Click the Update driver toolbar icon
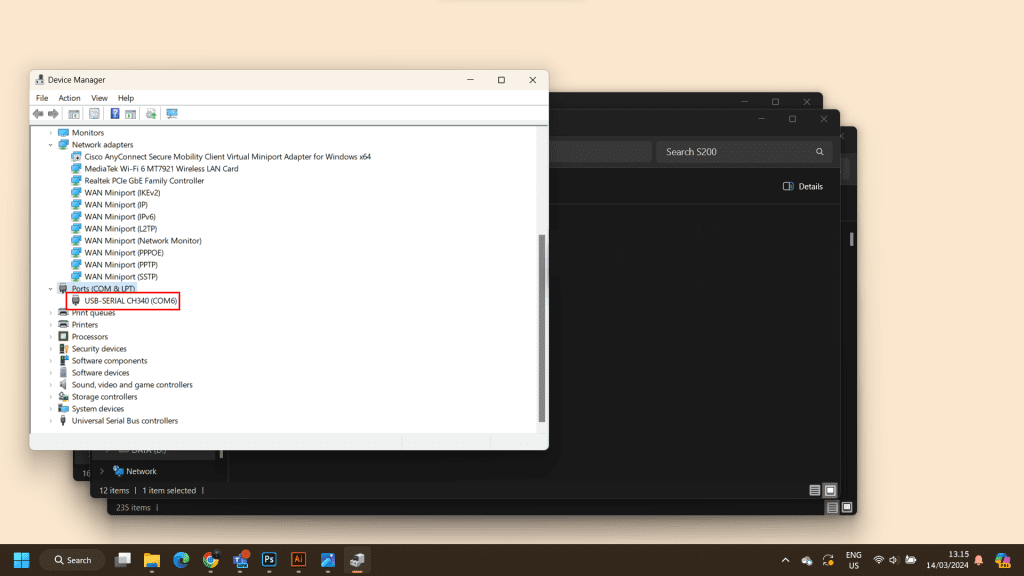The image size is (1024, 576). [151, 114]
